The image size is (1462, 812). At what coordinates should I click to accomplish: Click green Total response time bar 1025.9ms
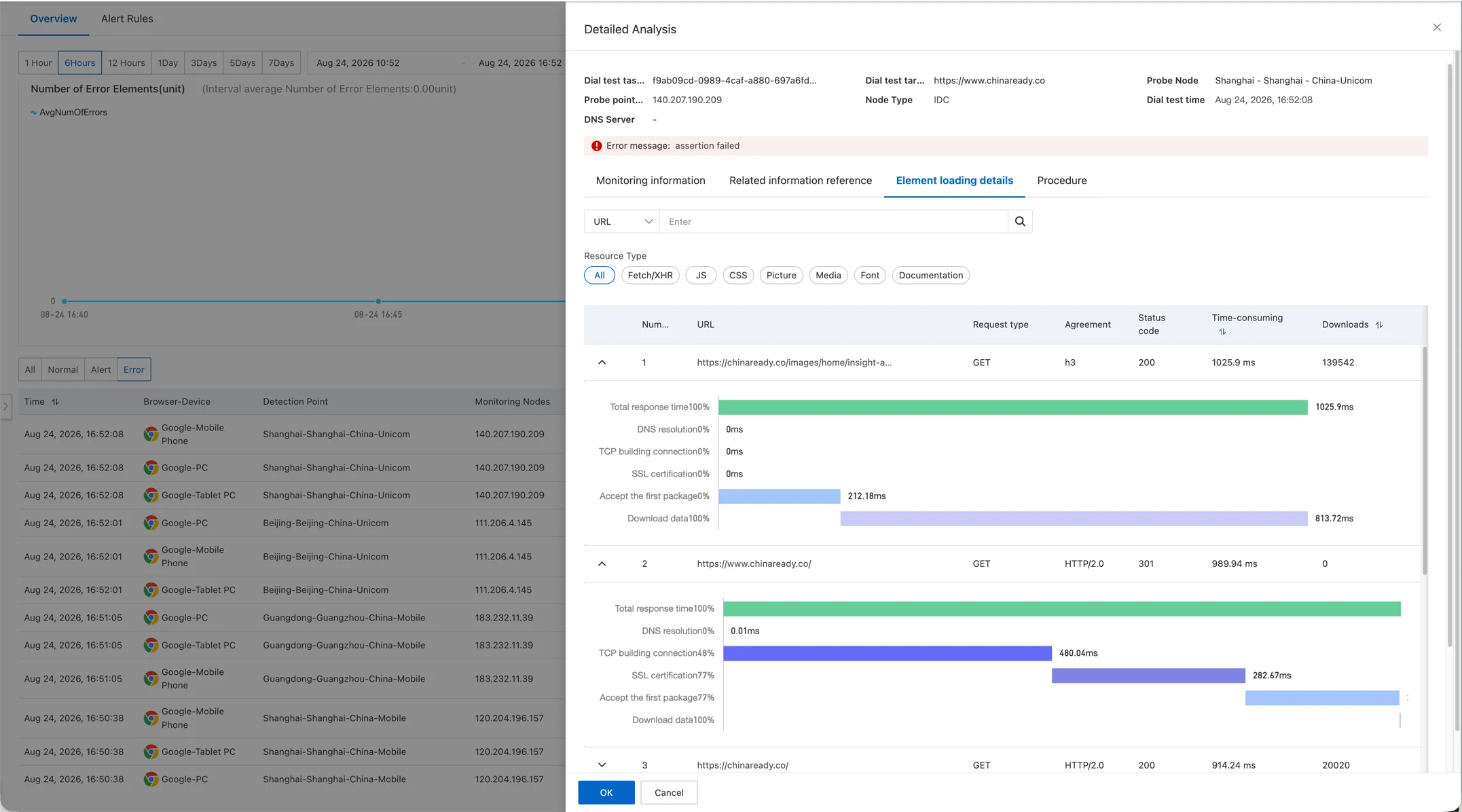[1013, 407]
